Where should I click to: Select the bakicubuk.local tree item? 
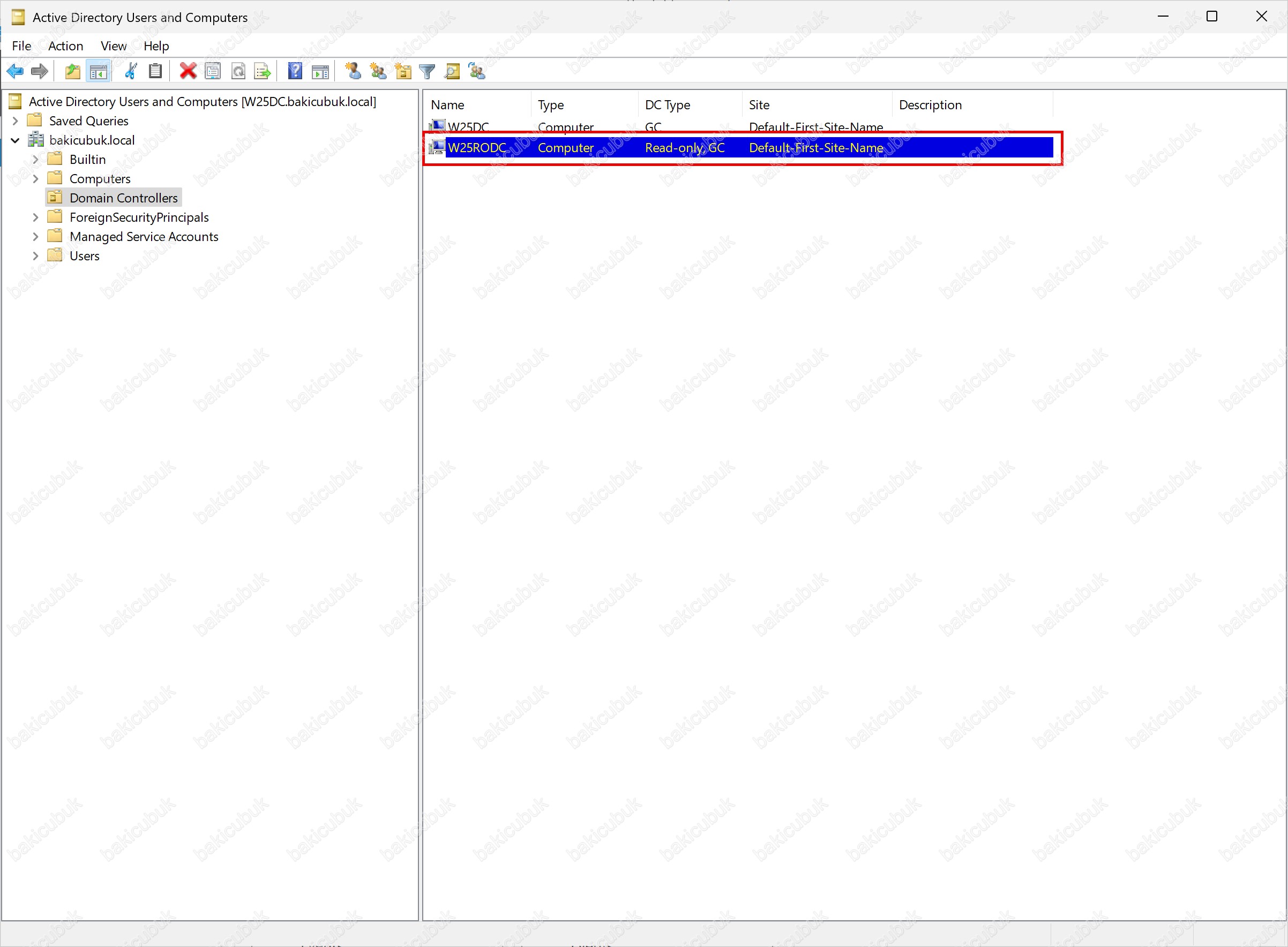(92, 140)
